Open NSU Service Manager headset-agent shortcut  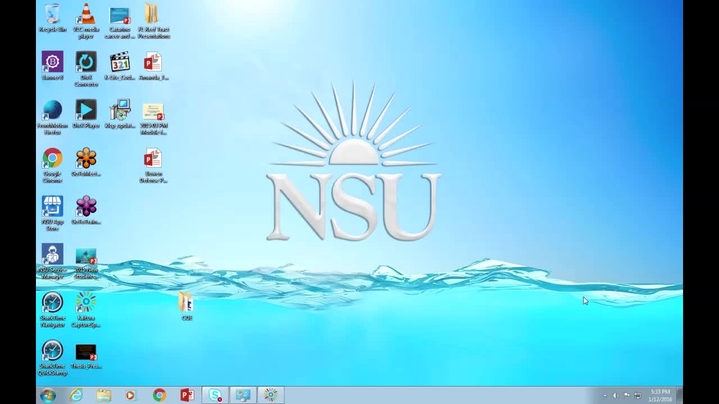[52, 255]
